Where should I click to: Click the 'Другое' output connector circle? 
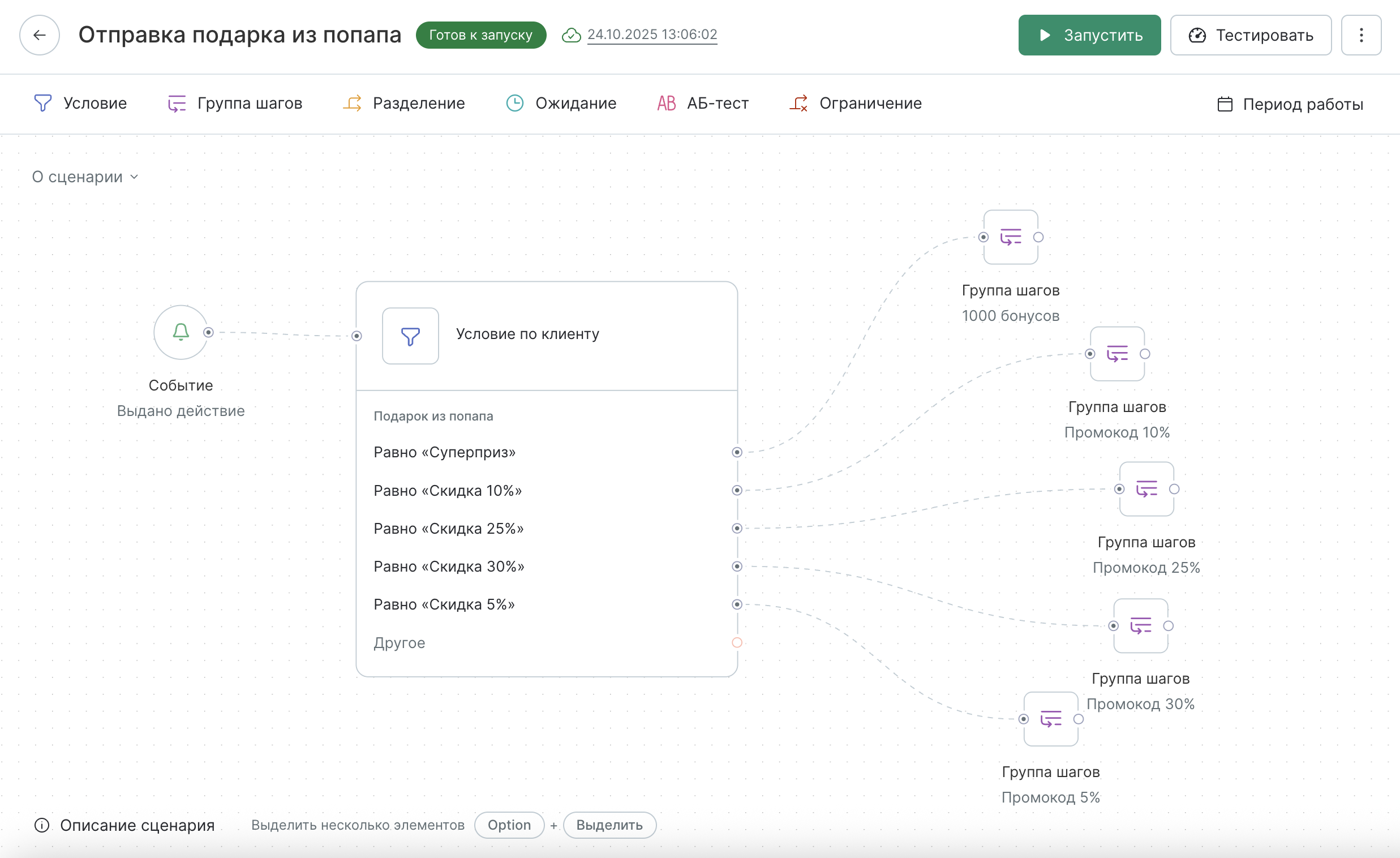pyautogui.click(x=737, y=642)
